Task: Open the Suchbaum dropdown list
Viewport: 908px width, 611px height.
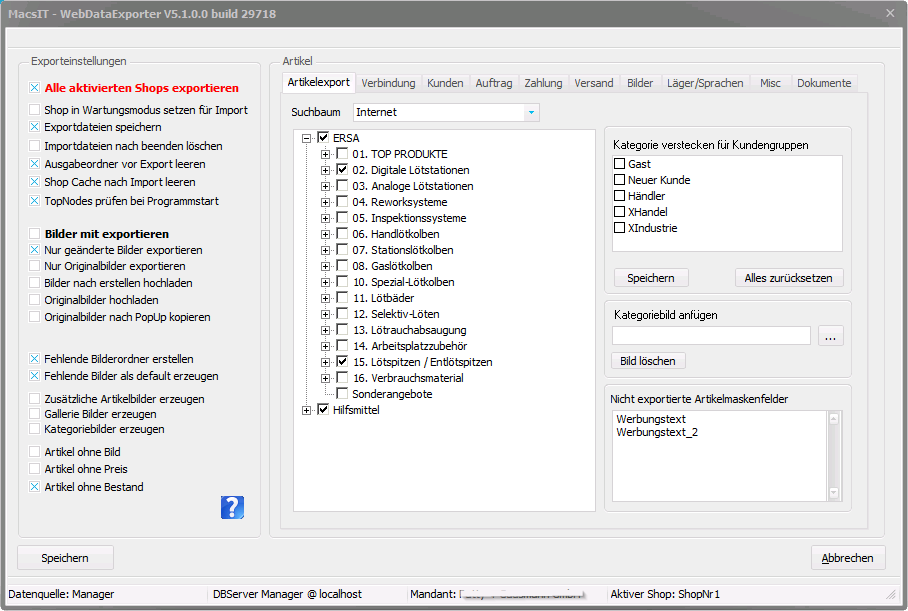Action: coord(531,112)
